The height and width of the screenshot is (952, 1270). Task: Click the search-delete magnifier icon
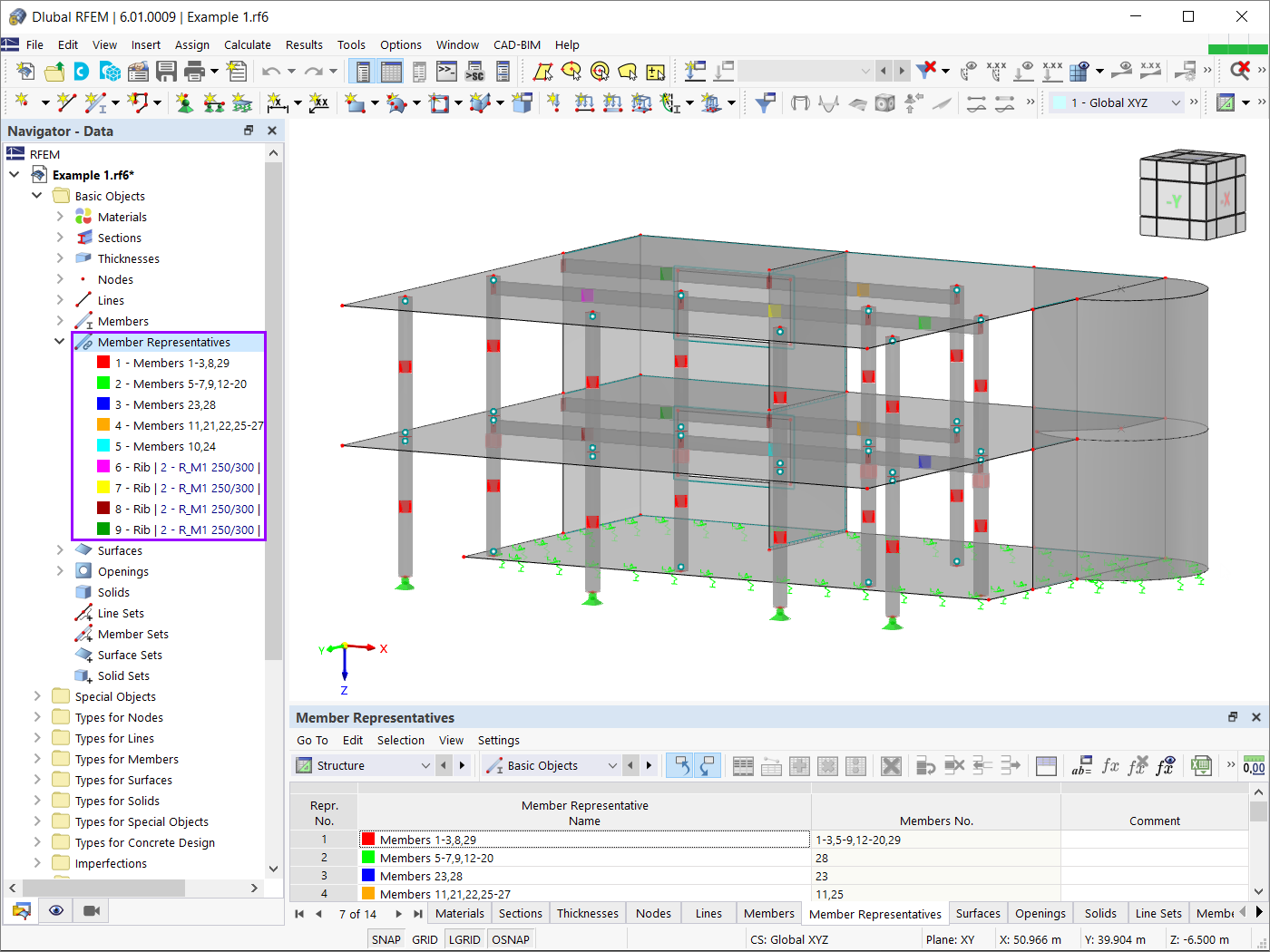pyautogui.click(x=1240, y=71)
